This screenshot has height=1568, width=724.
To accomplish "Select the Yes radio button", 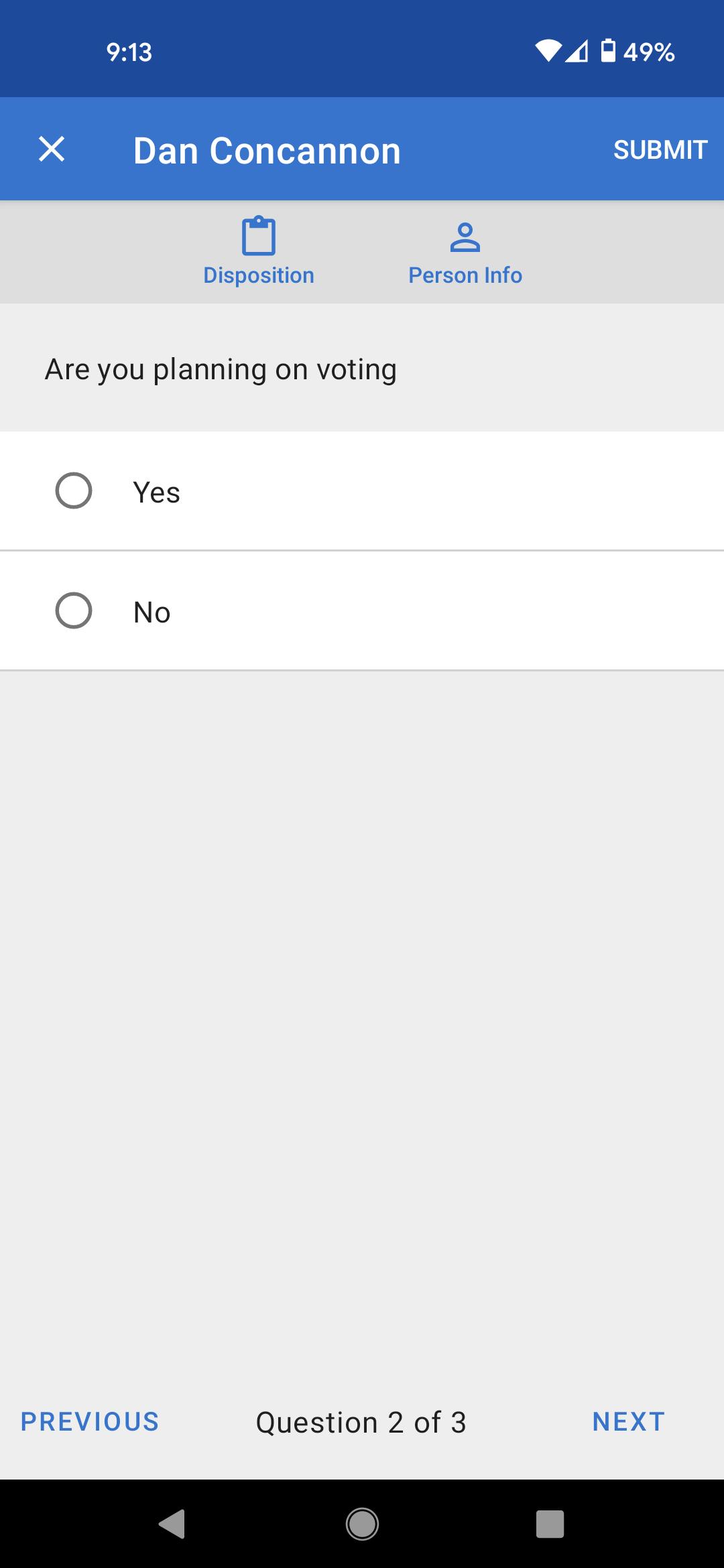I will pos(74,491).
